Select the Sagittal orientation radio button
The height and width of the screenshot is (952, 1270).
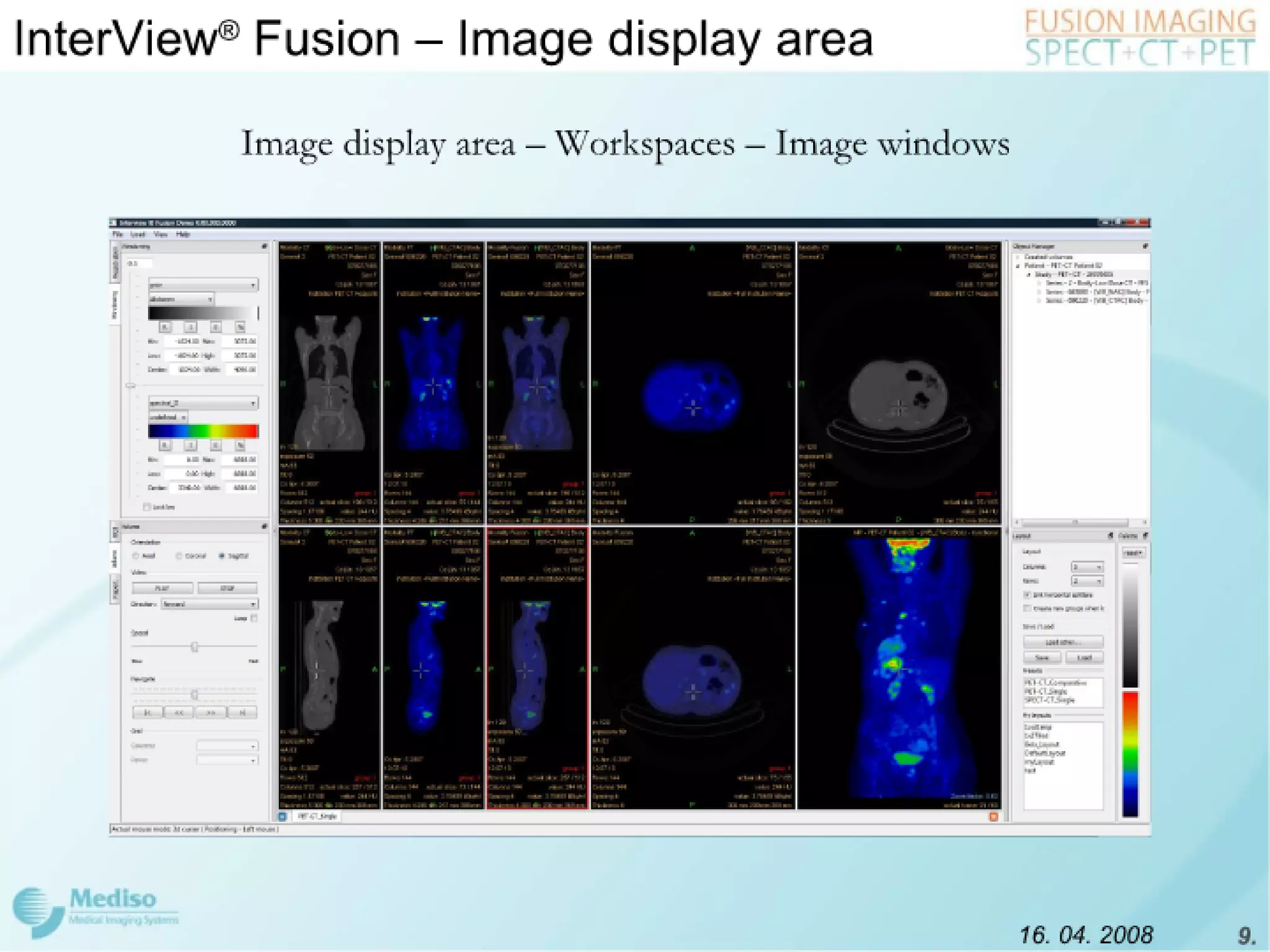coord(221,556)
